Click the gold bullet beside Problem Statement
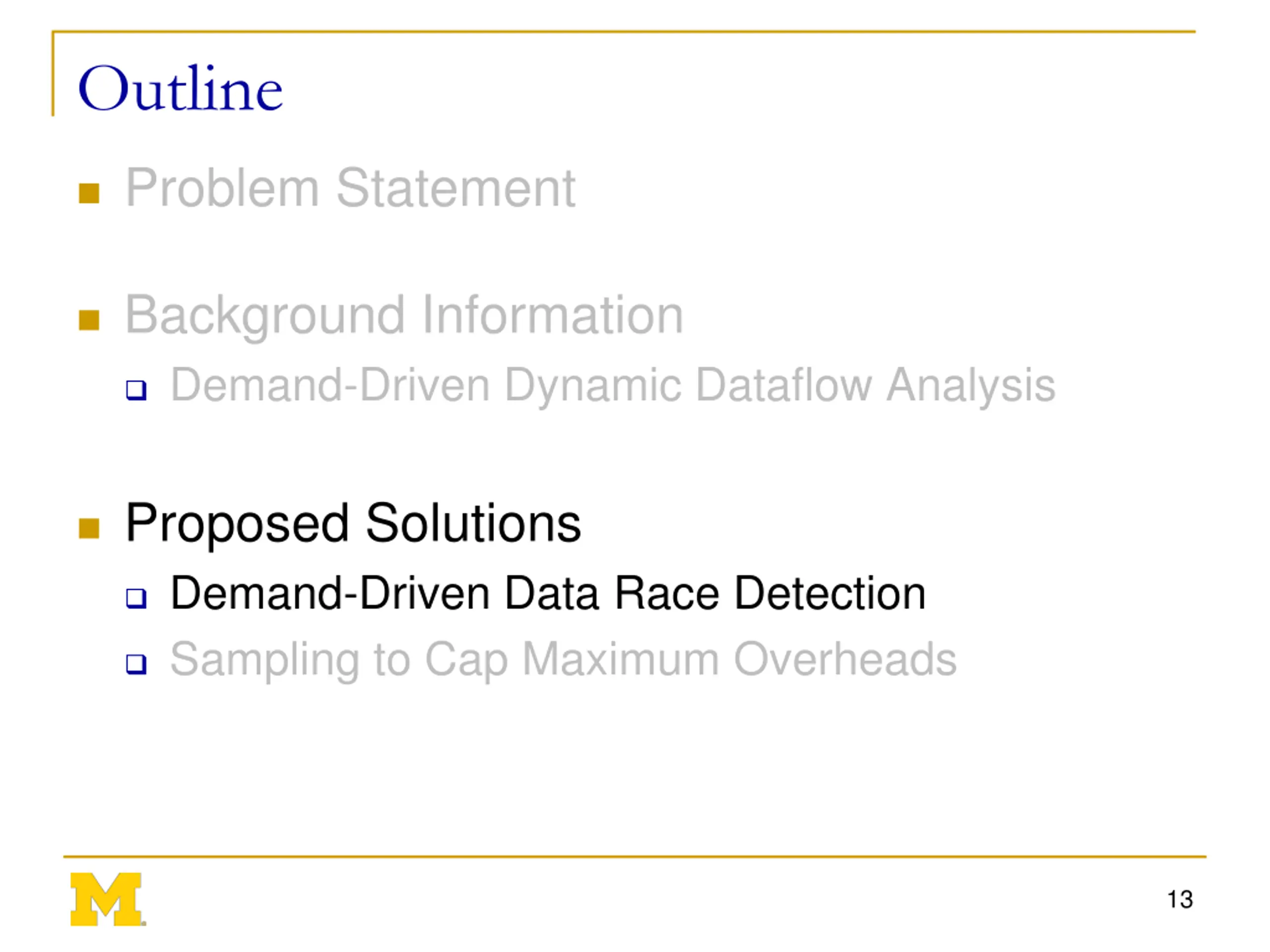Screen dimensions: 1270x952 click(89, 193)
